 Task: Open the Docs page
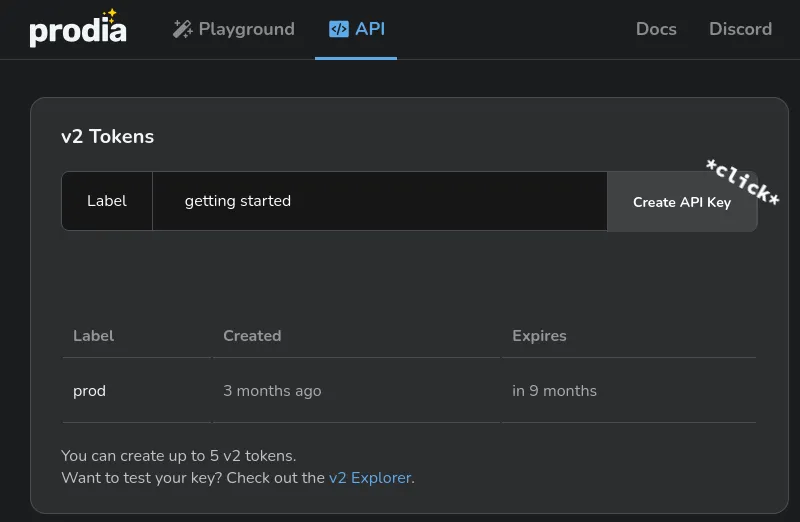click(656, 29)
